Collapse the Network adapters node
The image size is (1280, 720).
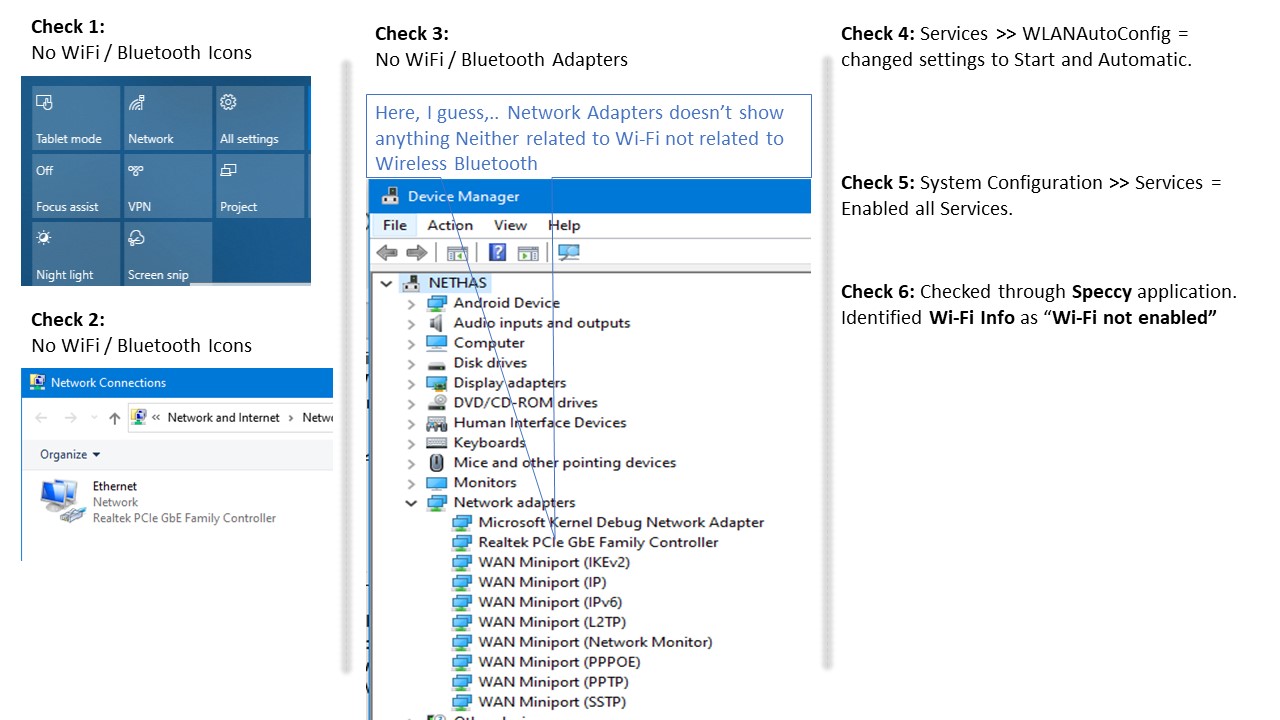point(411,503)
